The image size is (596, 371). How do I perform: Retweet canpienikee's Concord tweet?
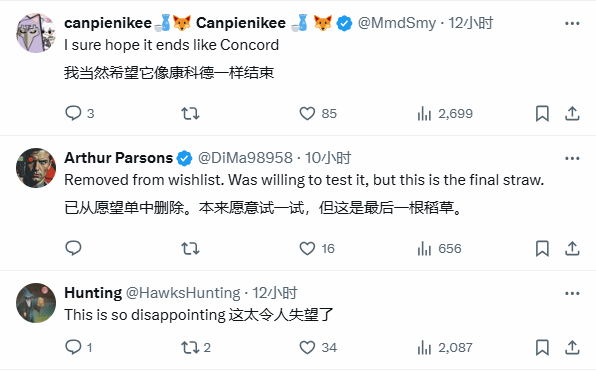tap(190, 113)
